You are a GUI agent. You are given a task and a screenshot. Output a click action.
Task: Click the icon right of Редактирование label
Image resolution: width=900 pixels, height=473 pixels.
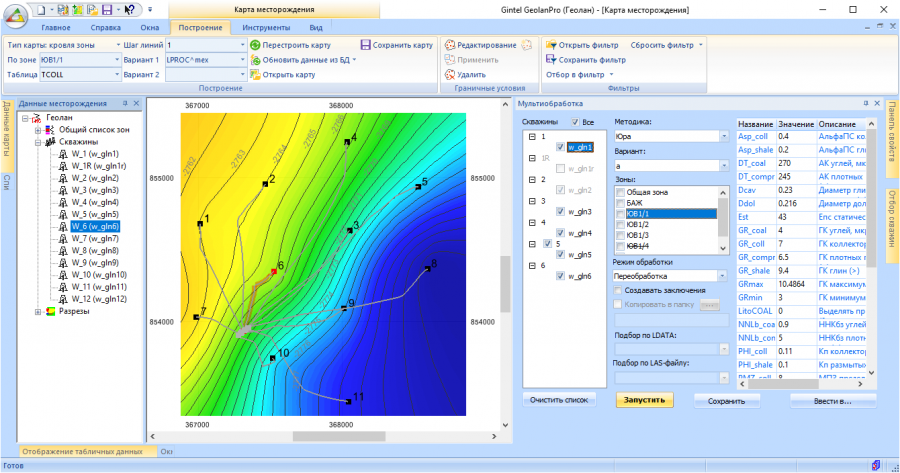[x=526, y=45]
